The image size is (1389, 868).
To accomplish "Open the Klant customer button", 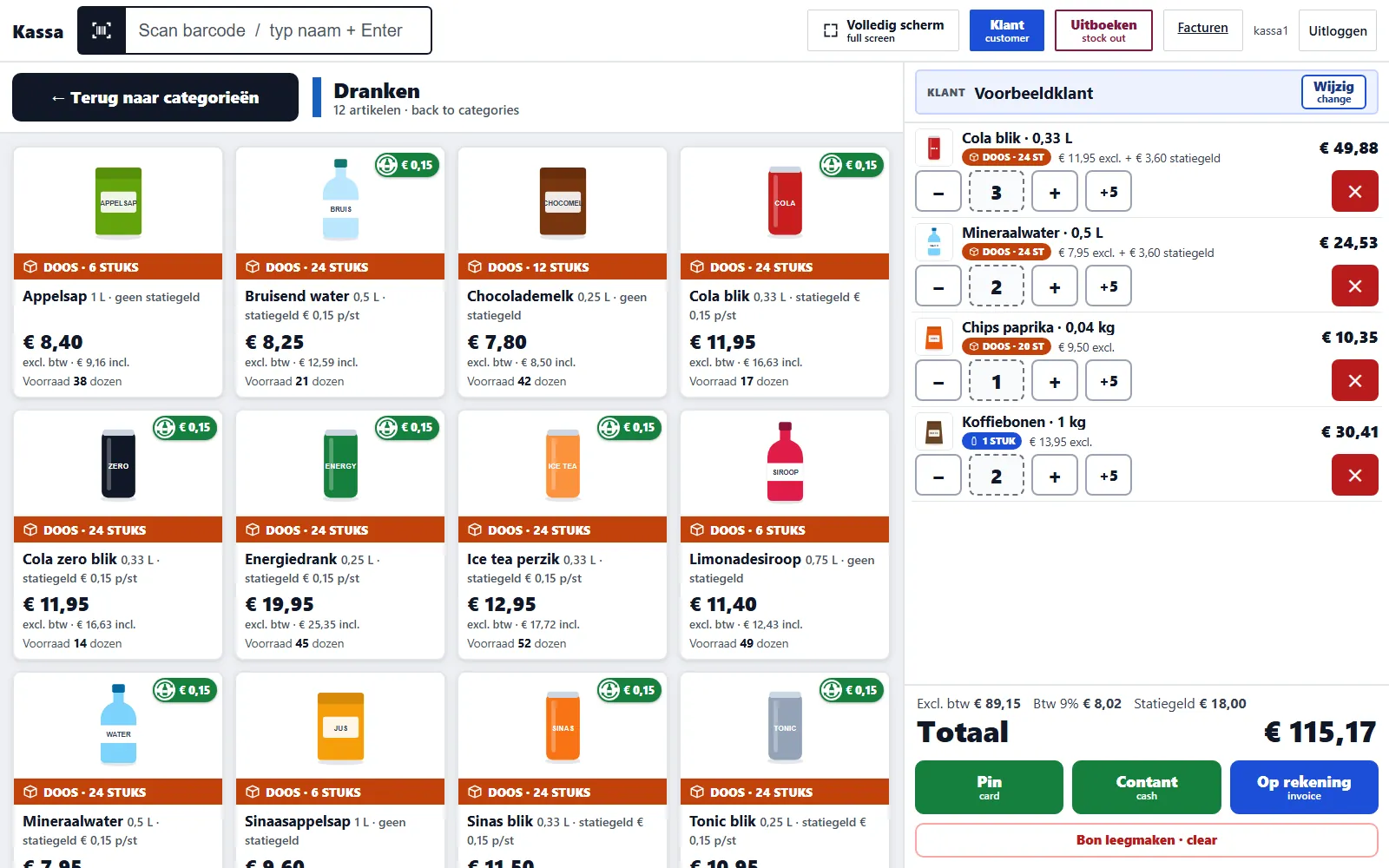I will [x=1007, y=30].
